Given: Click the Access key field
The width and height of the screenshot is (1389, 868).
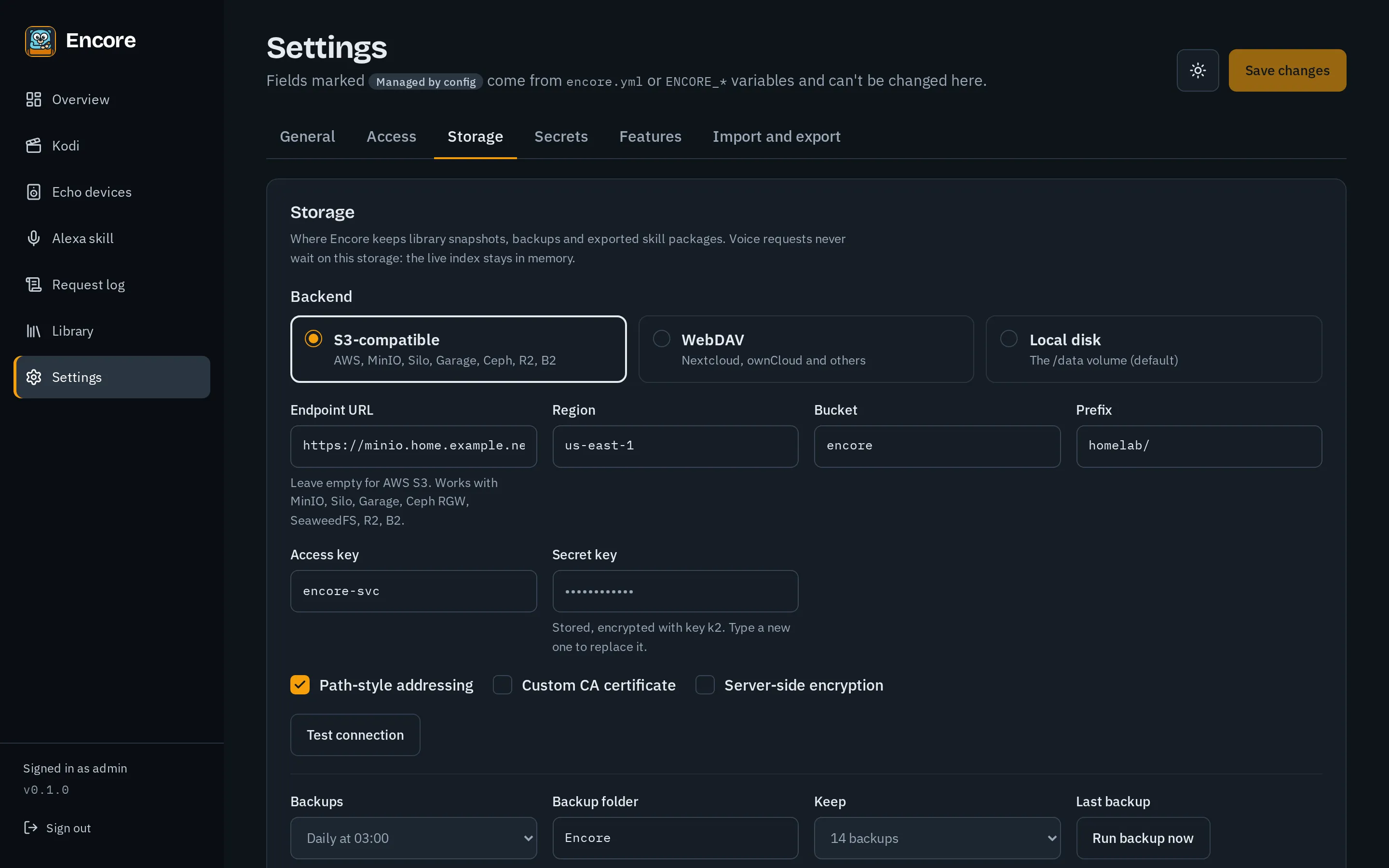Looking at the screenshot, I should (x=413, y=591).
